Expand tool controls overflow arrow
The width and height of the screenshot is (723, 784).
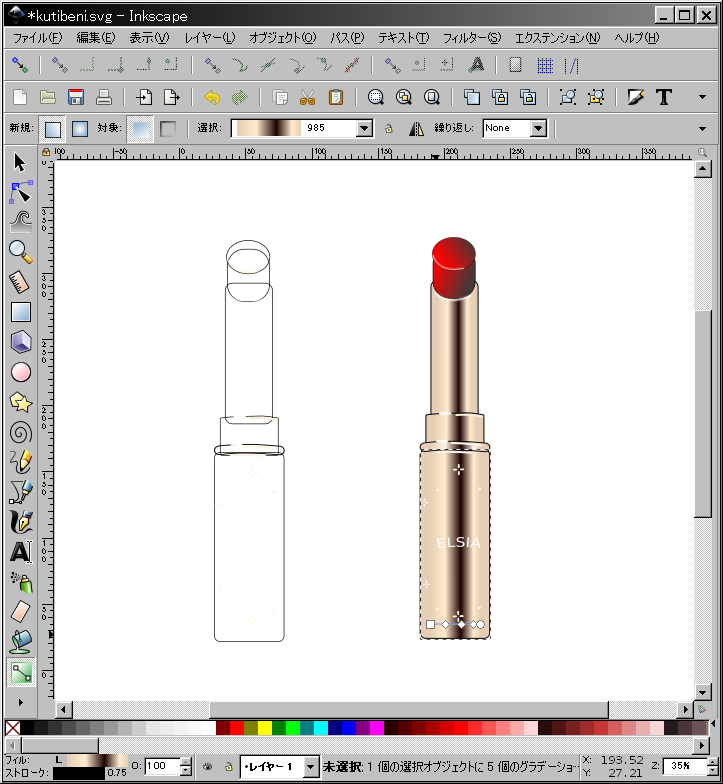(702, 128)
